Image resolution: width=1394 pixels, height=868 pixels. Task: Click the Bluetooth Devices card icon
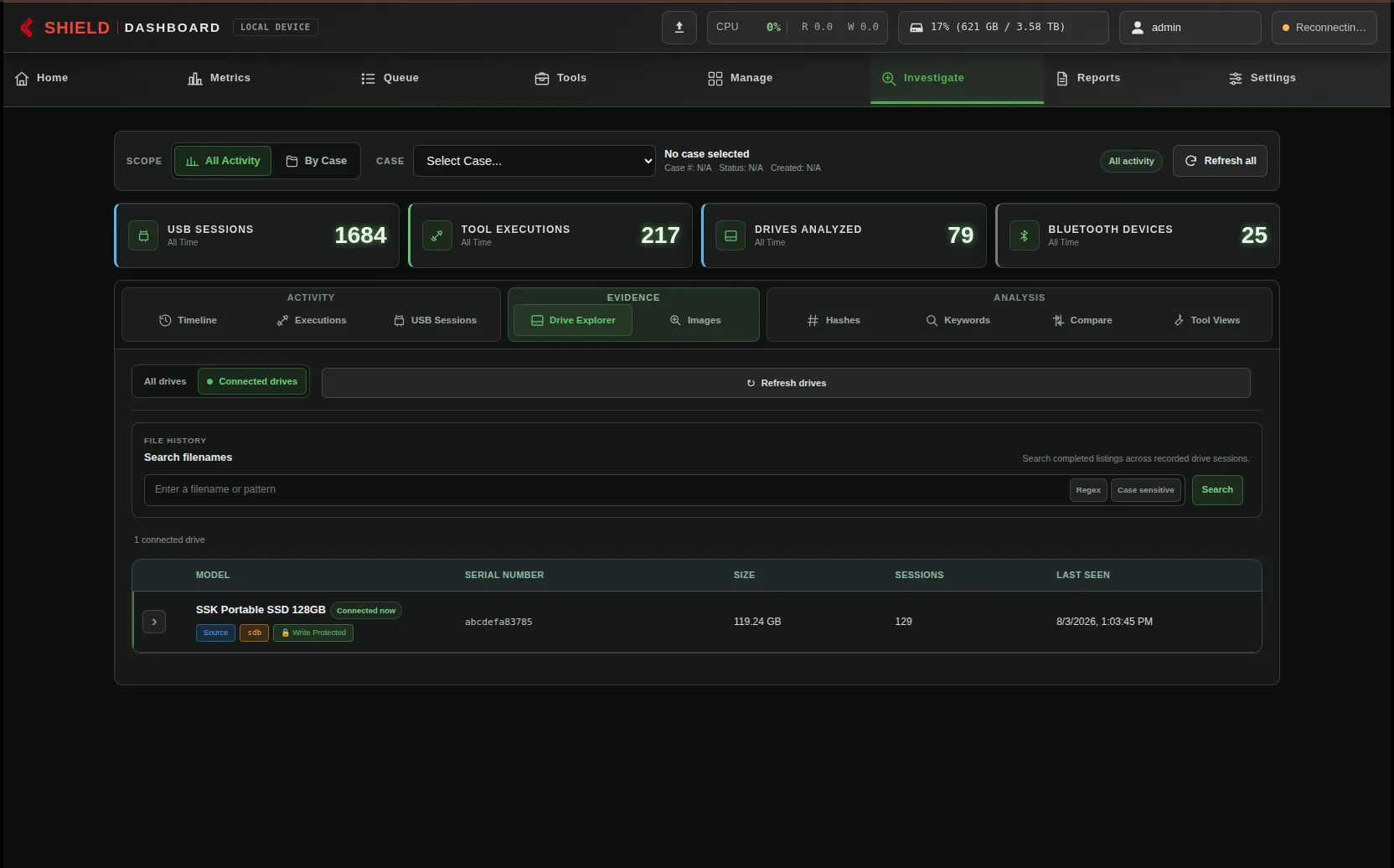(1024, 235)
